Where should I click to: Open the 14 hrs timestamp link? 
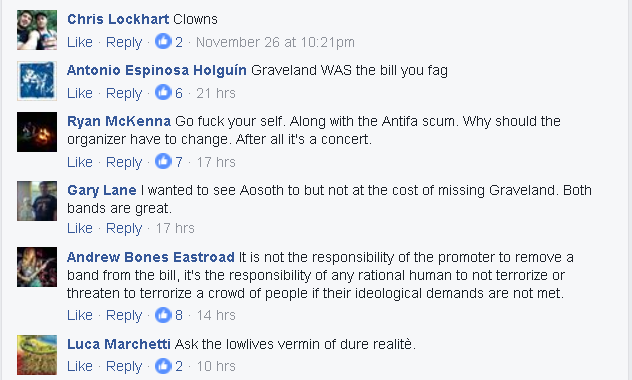click(216, 315)
